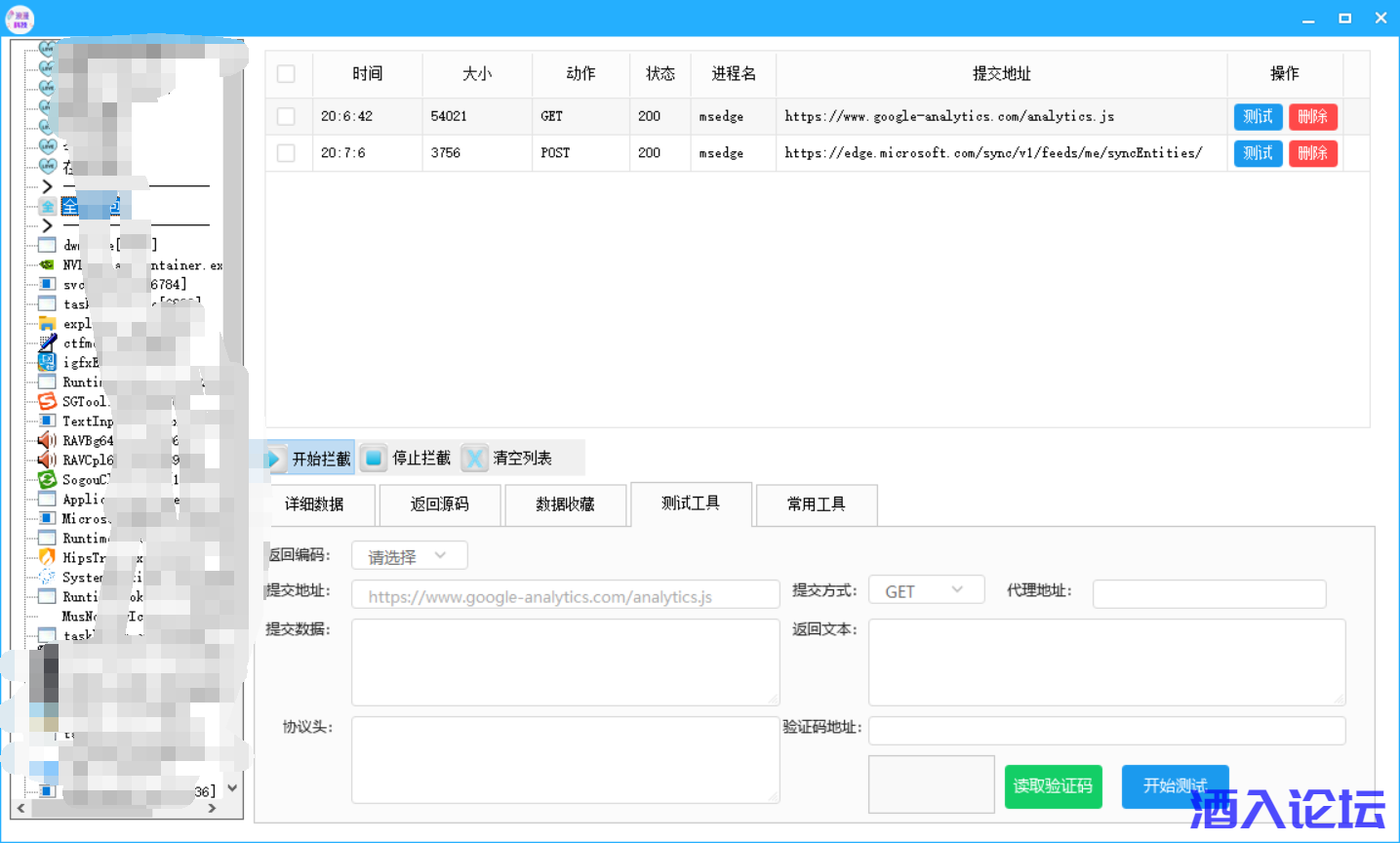Screen dimensions: 1400x843
Task: Switch to the 返回源码 tab
Action: click(x=439, y=504)
